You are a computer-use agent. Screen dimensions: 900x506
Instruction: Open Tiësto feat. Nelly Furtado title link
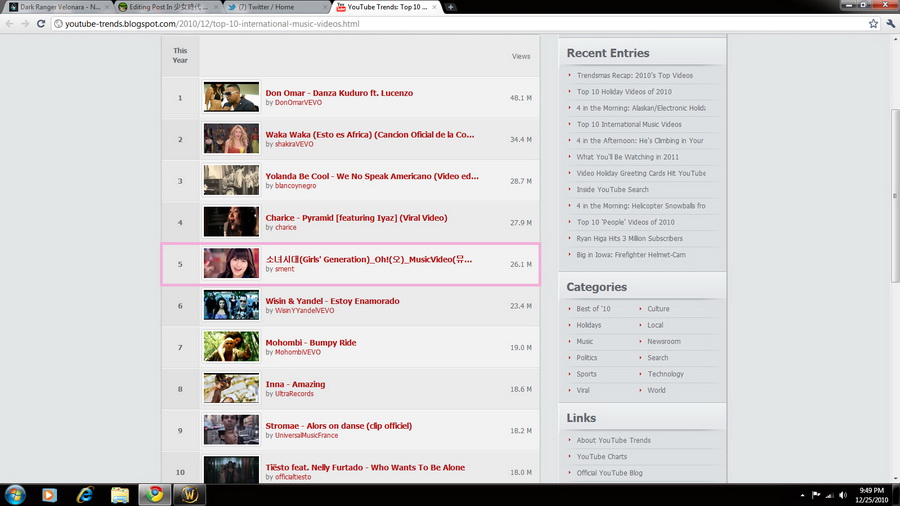click(x=365, y=467)
